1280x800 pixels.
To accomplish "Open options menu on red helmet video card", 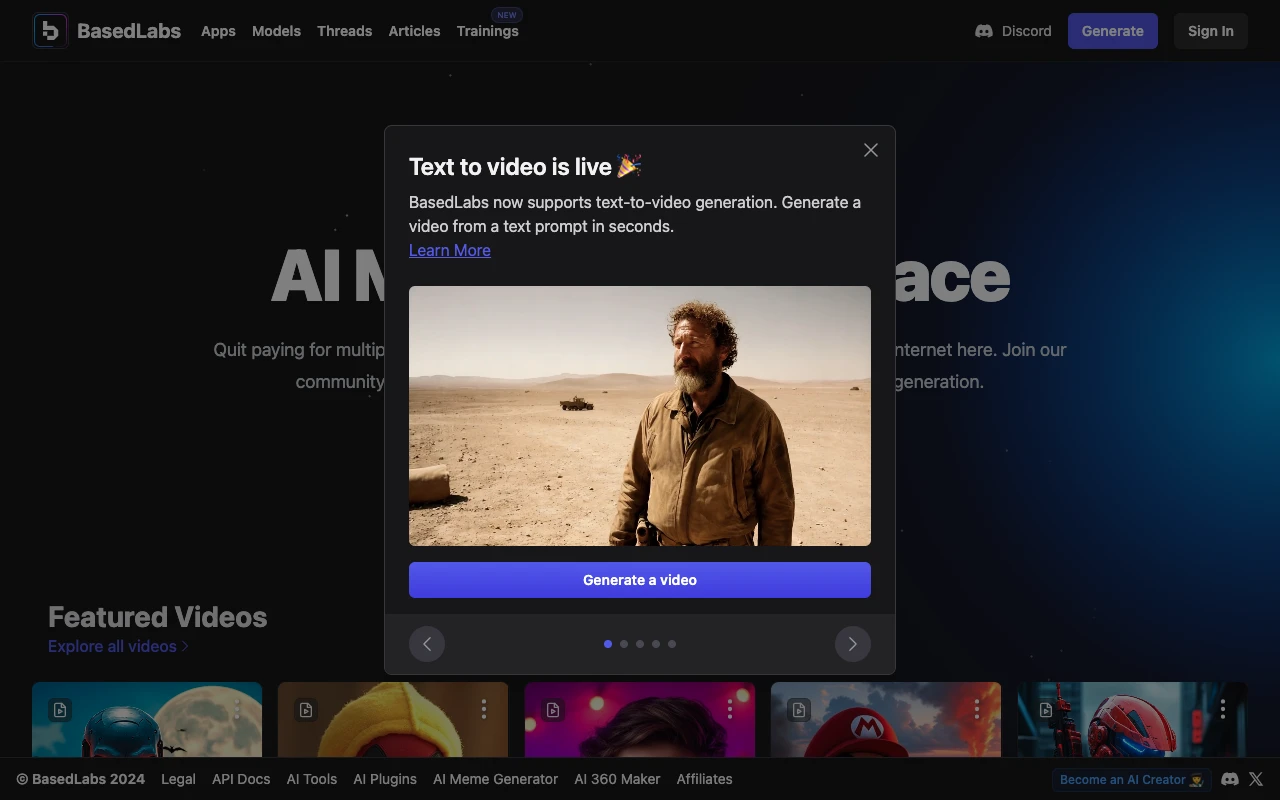I will pyautogui.click(x=1222, y=709).
